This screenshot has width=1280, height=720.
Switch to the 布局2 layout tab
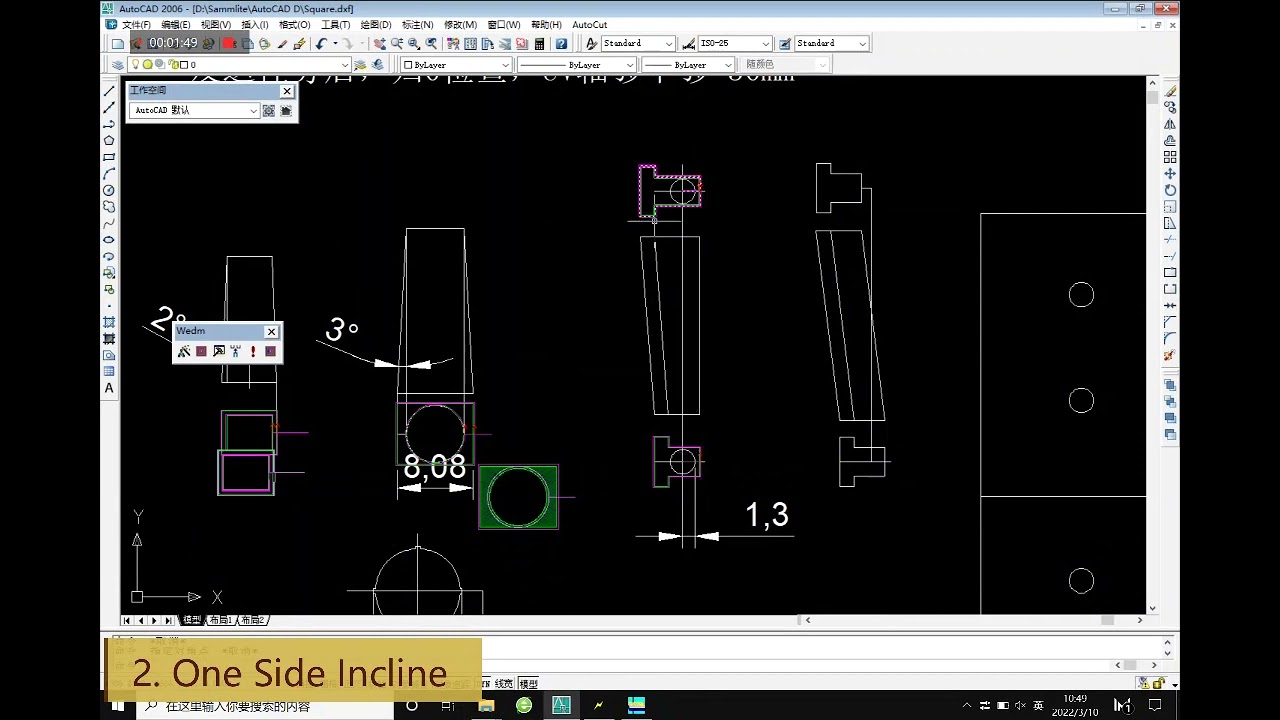(x=253, y=620)
